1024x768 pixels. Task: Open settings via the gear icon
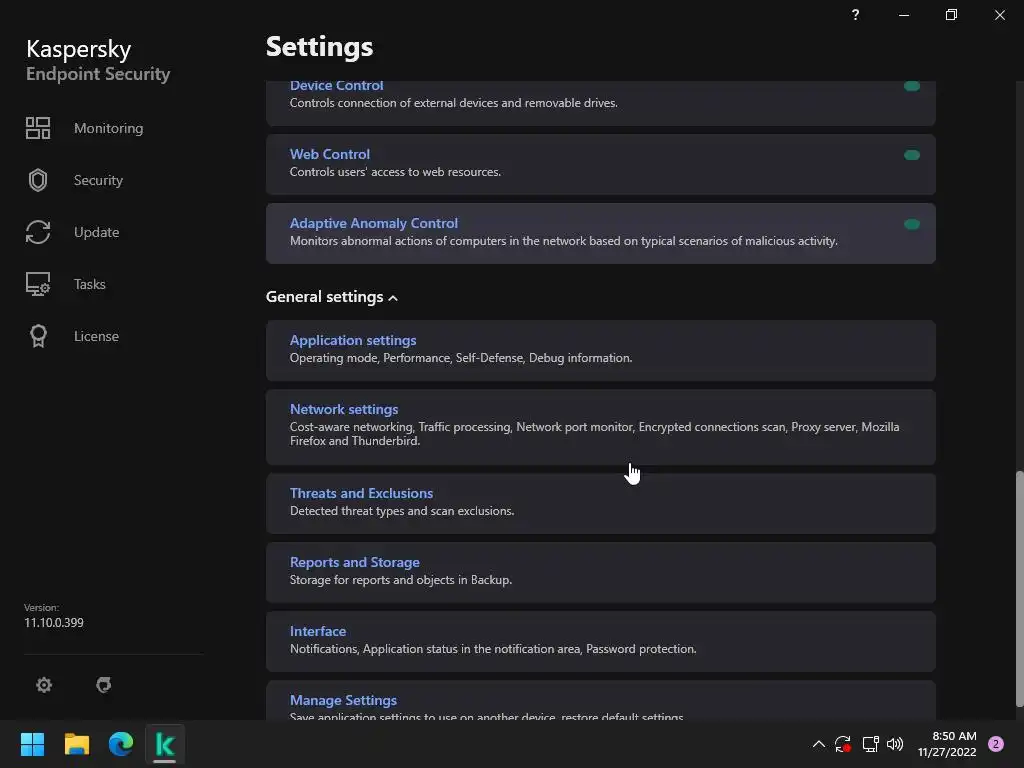[44, 685]
